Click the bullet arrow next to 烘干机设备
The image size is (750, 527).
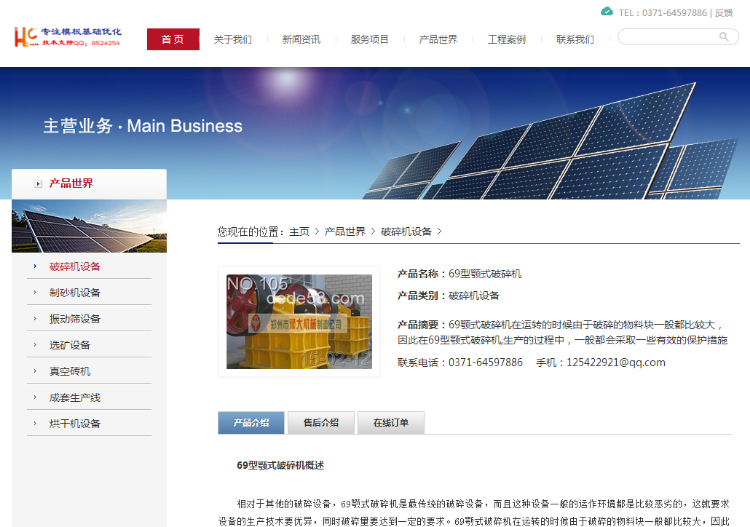coord(35,423)
